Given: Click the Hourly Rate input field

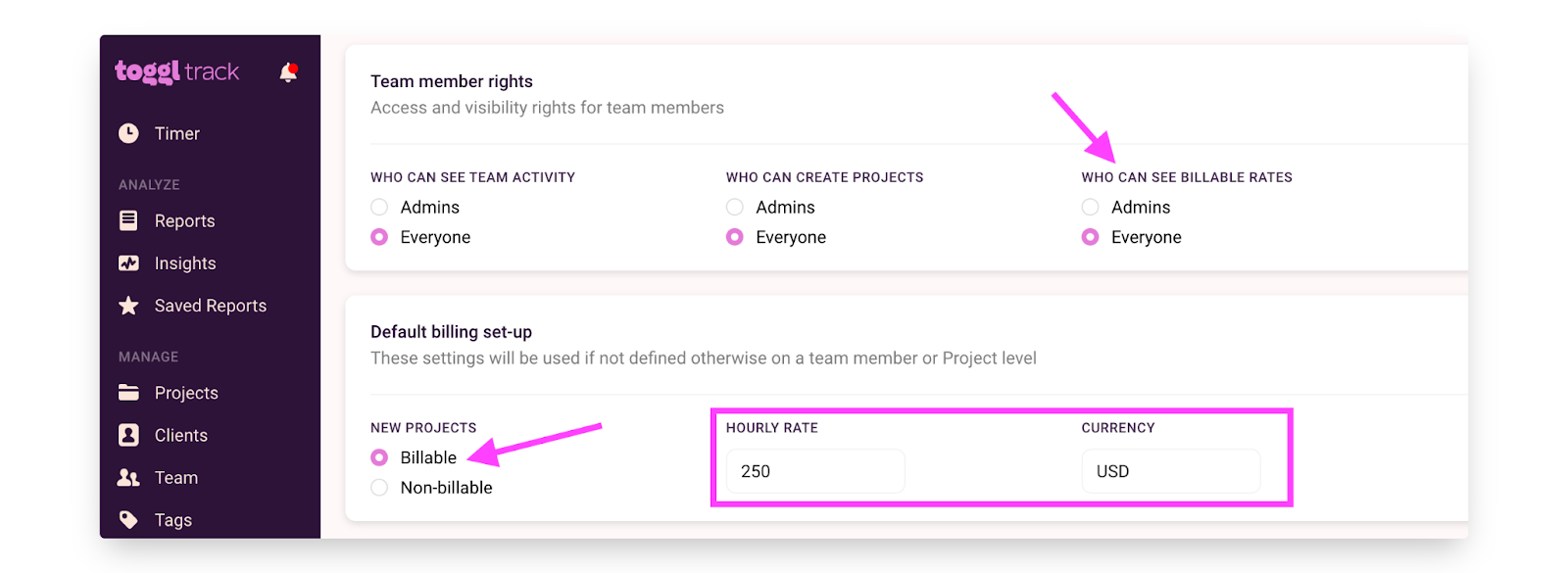Looking at the screenshot, I should click(x=814, y=471).
